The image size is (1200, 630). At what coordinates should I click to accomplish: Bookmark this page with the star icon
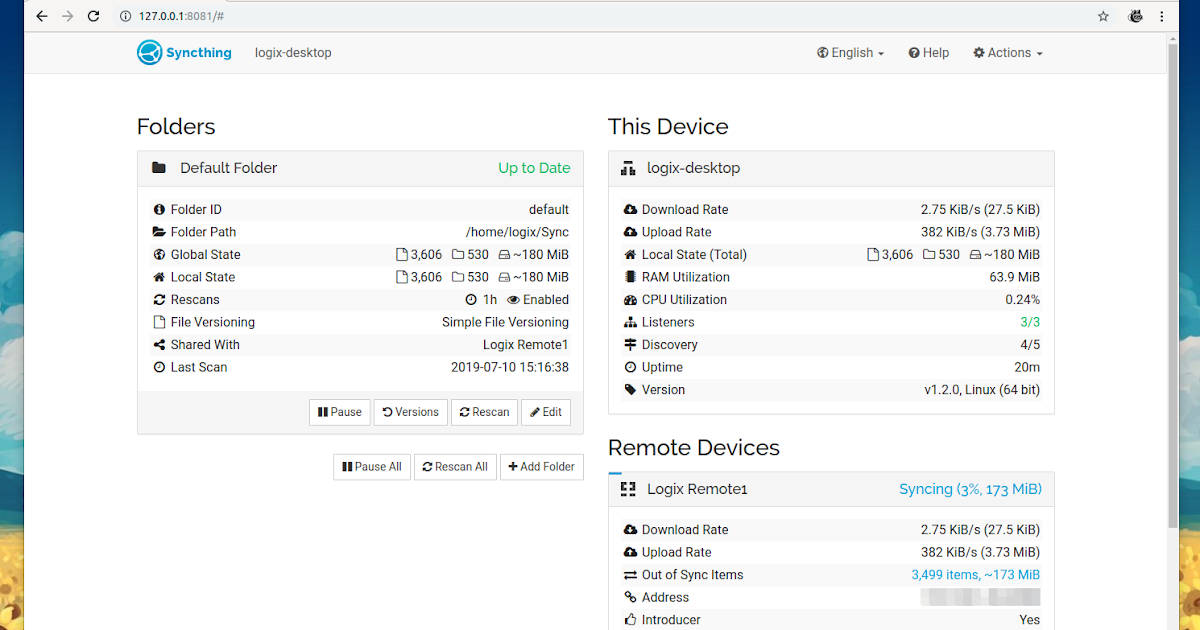coord(1104,16)
